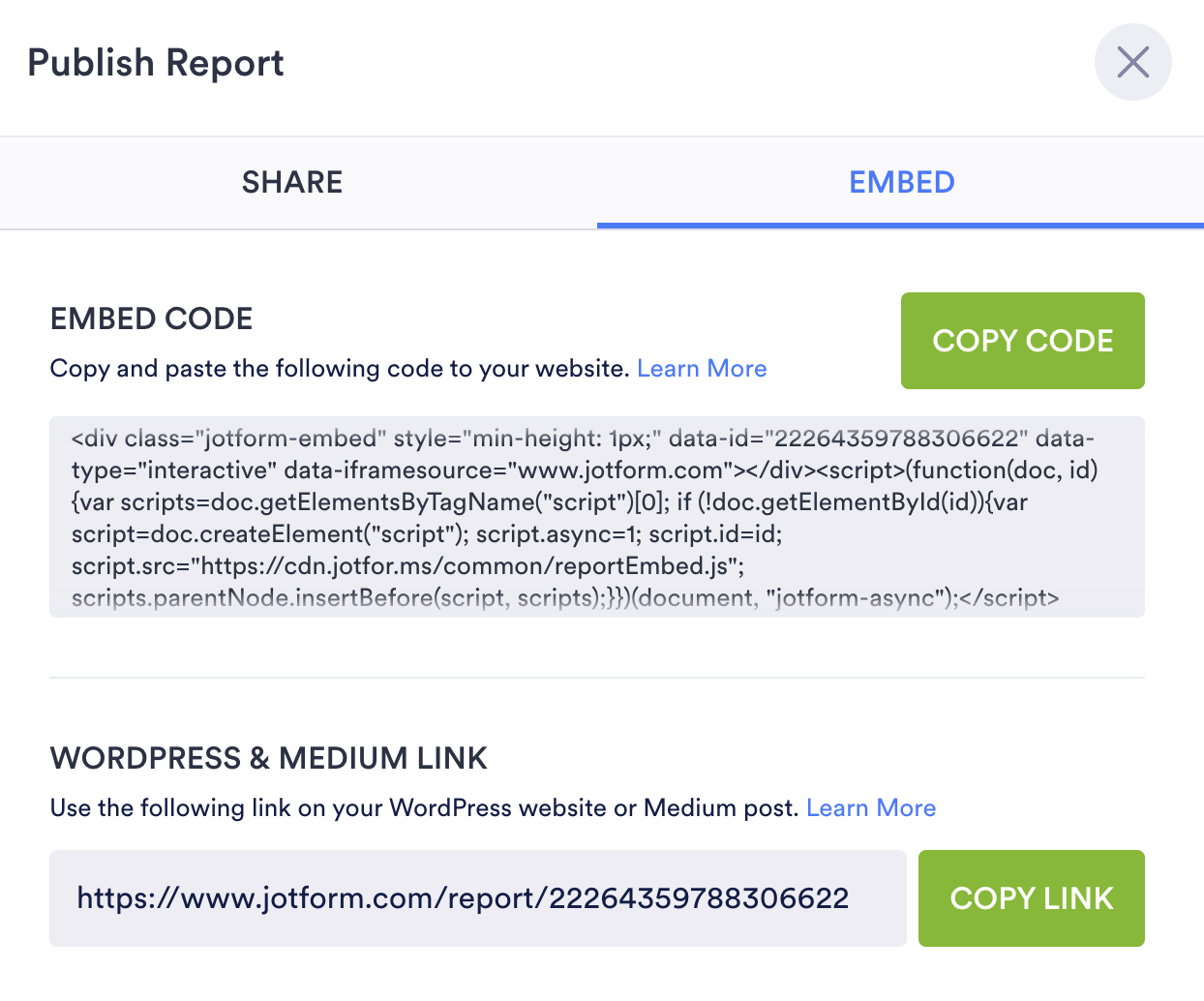
Task: Click the blue underline beneath EMBED tab
Action: point(900,226)
